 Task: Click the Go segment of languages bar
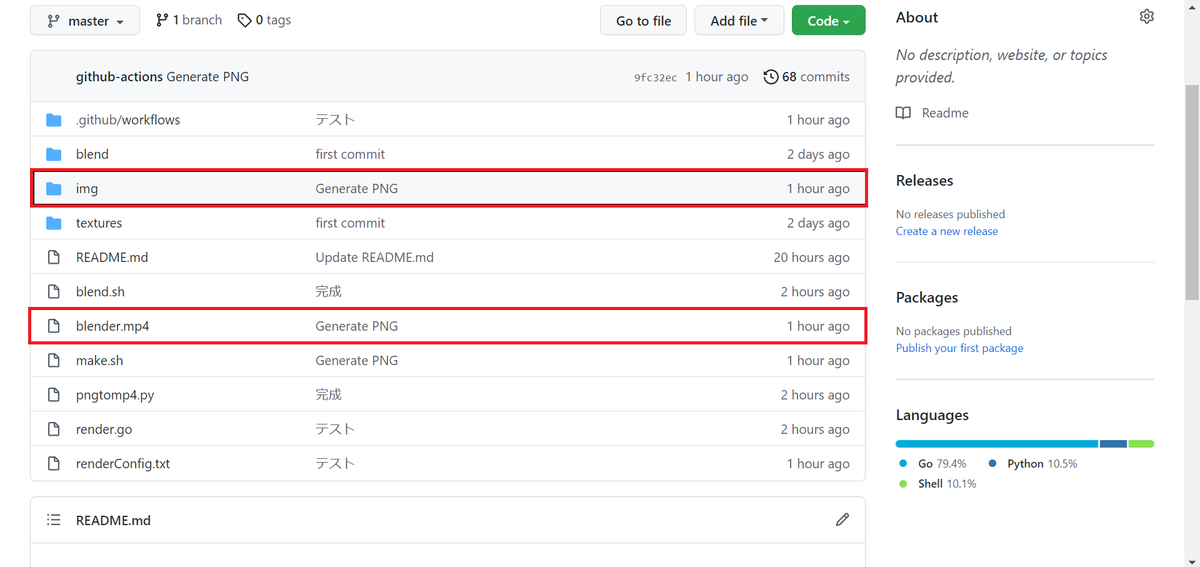tap(997, 444)
